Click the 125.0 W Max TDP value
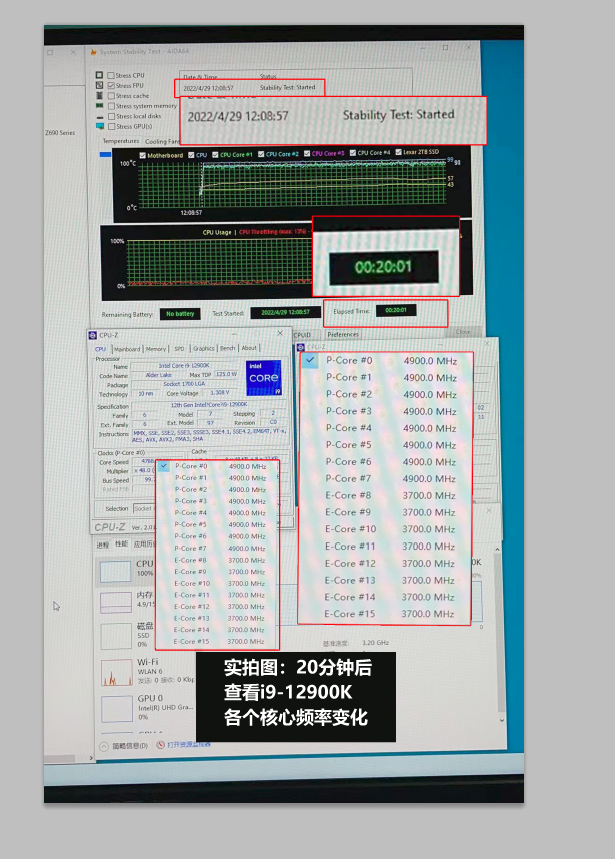The image size is (615, 859). [226, 374]
